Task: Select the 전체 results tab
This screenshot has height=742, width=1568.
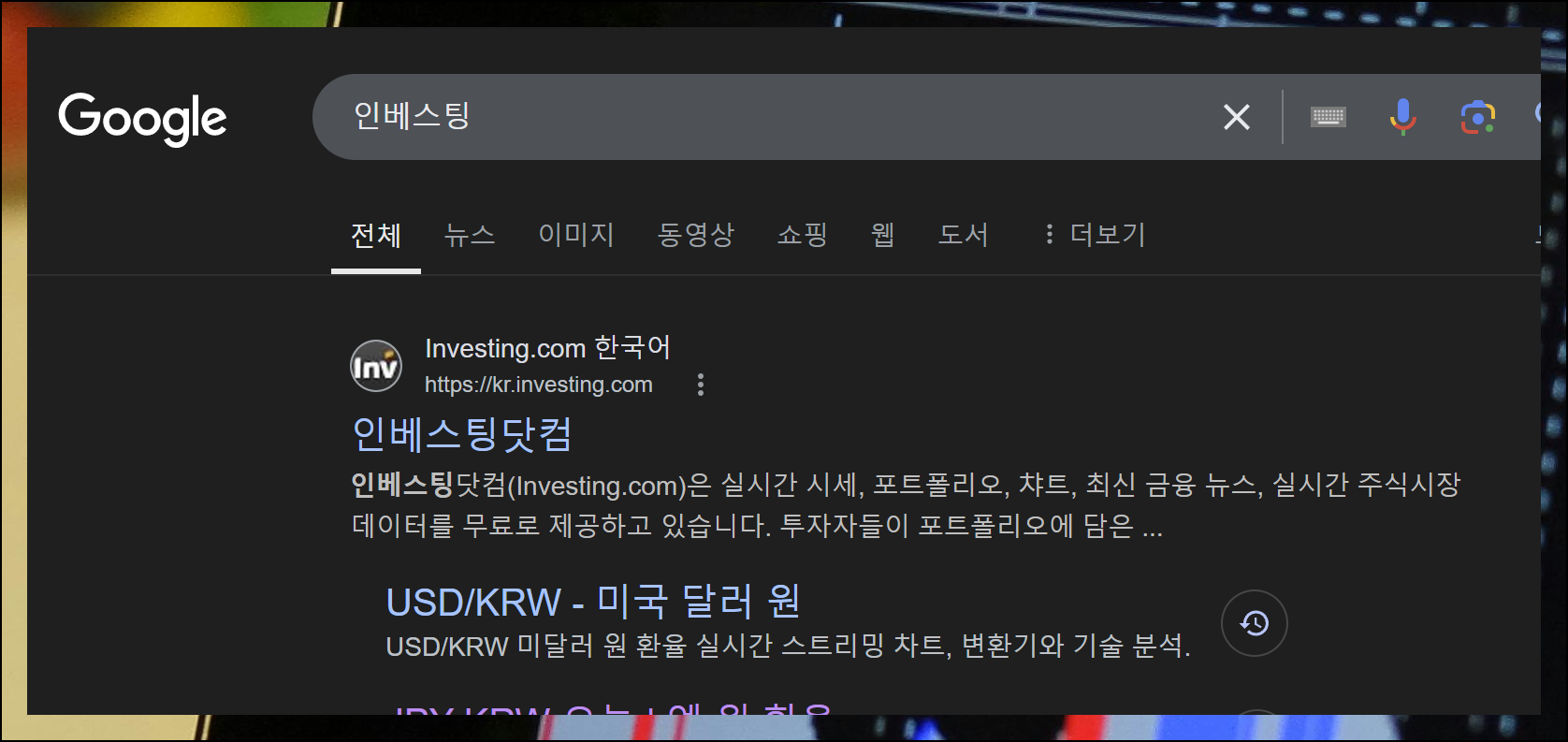Action: [x=376, y=235]
